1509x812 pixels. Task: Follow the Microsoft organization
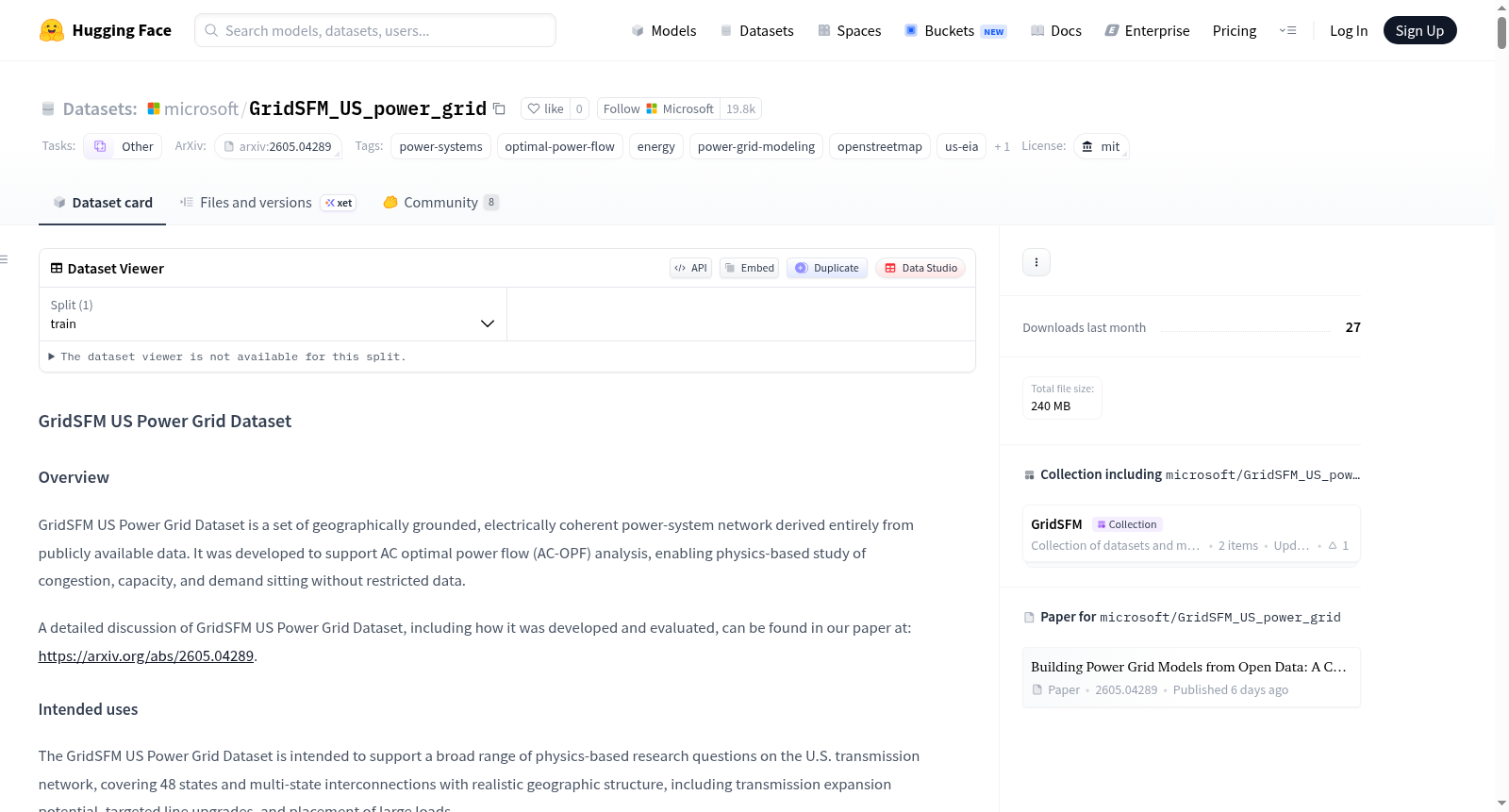click(x=658, y=109)
